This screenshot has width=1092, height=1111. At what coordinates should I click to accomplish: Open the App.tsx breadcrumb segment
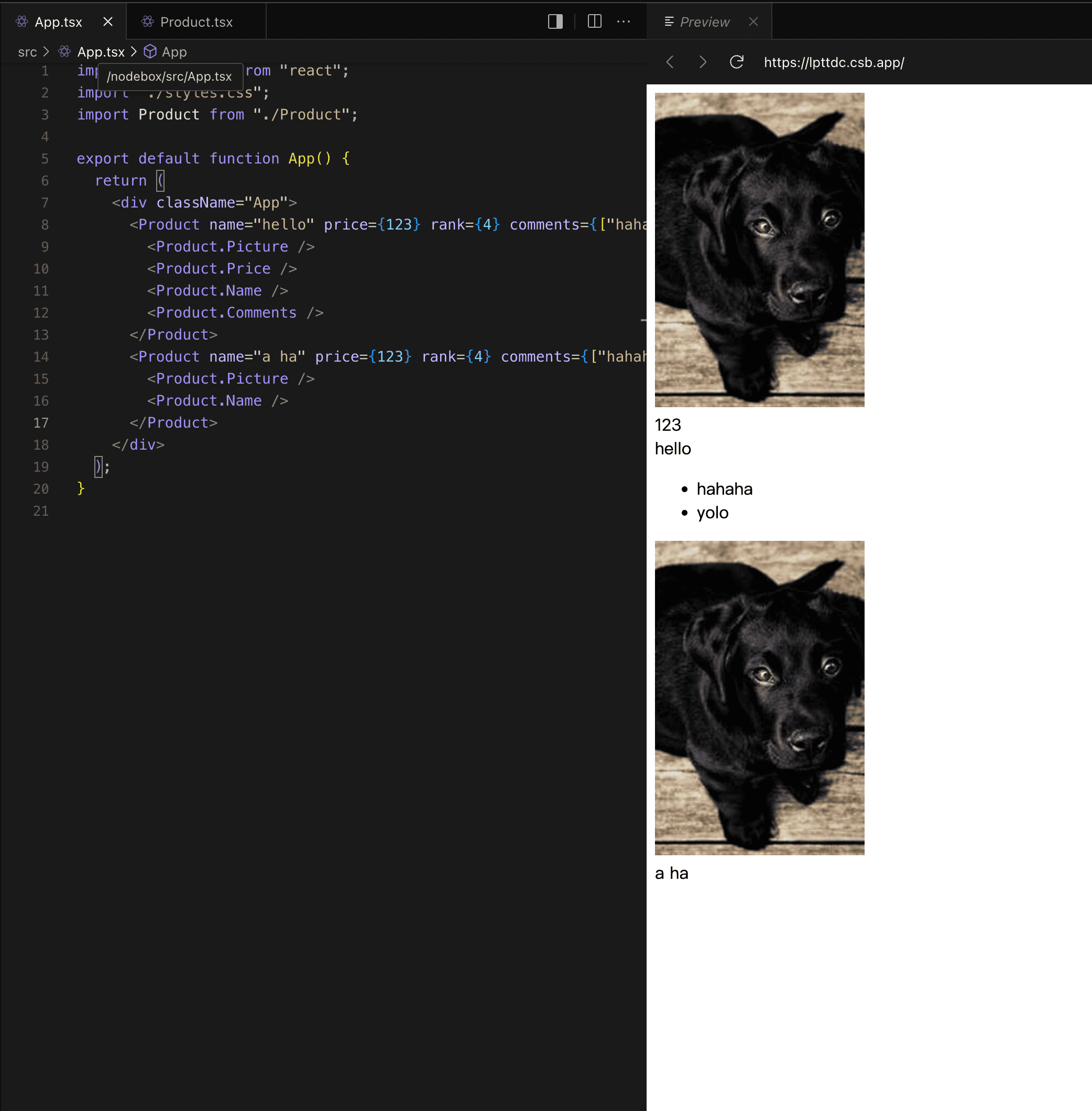[101, 52]
